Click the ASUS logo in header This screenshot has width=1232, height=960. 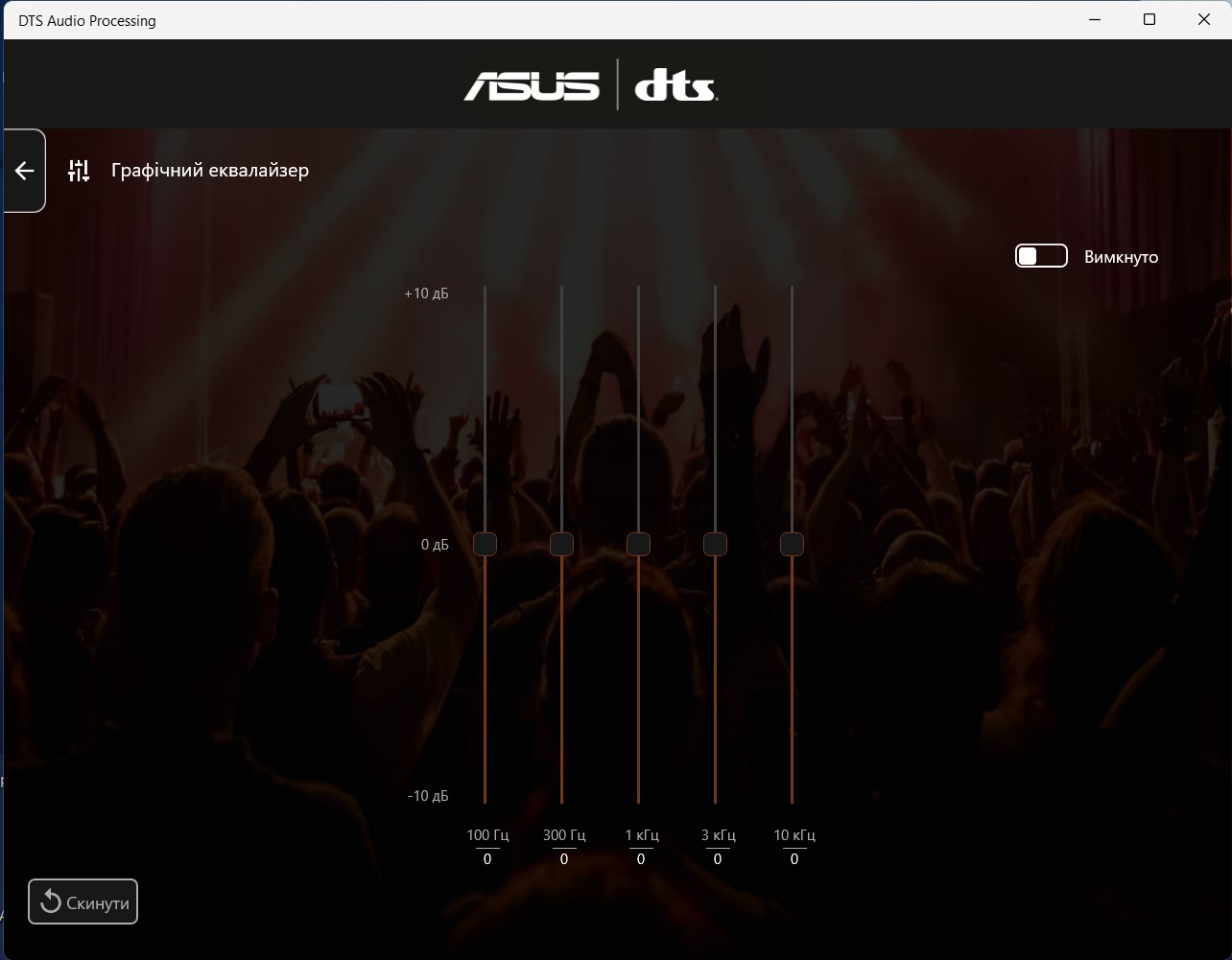(533, 84)
